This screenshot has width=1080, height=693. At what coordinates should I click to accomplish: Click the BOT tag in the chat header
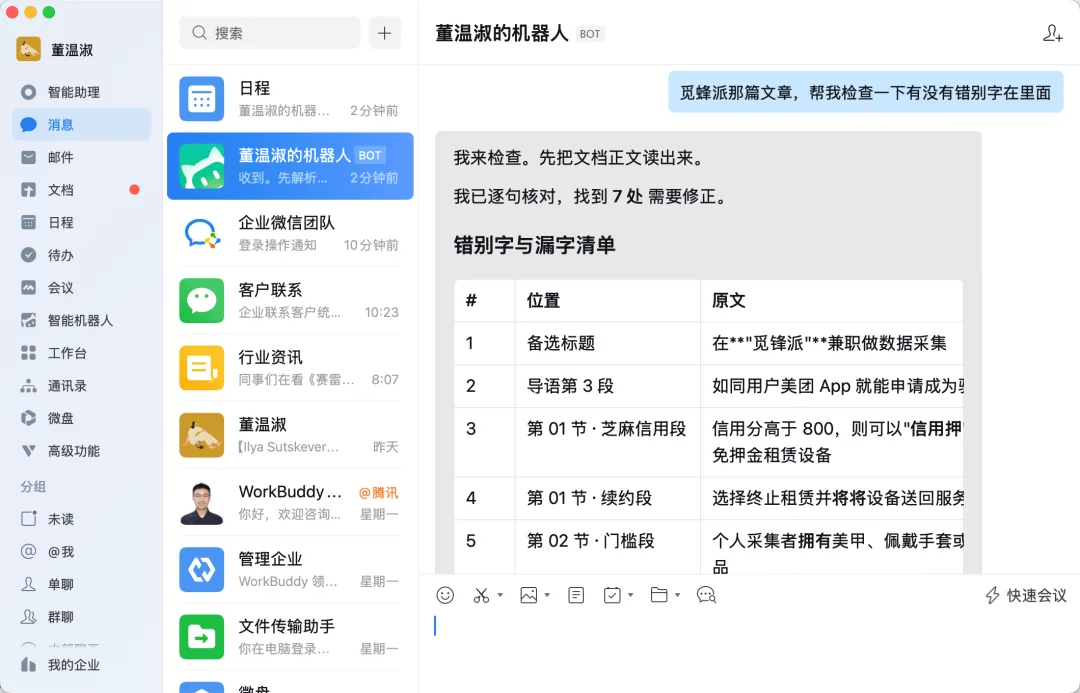(590, 34)
